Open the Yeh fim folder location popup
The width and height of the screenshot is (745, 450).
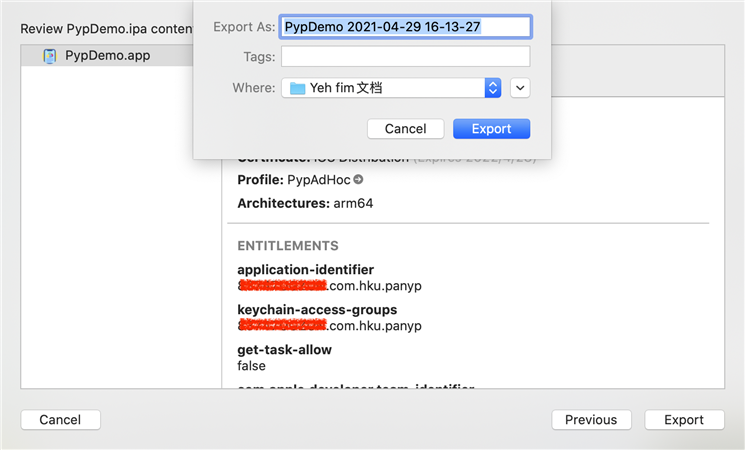click(392, 88)
